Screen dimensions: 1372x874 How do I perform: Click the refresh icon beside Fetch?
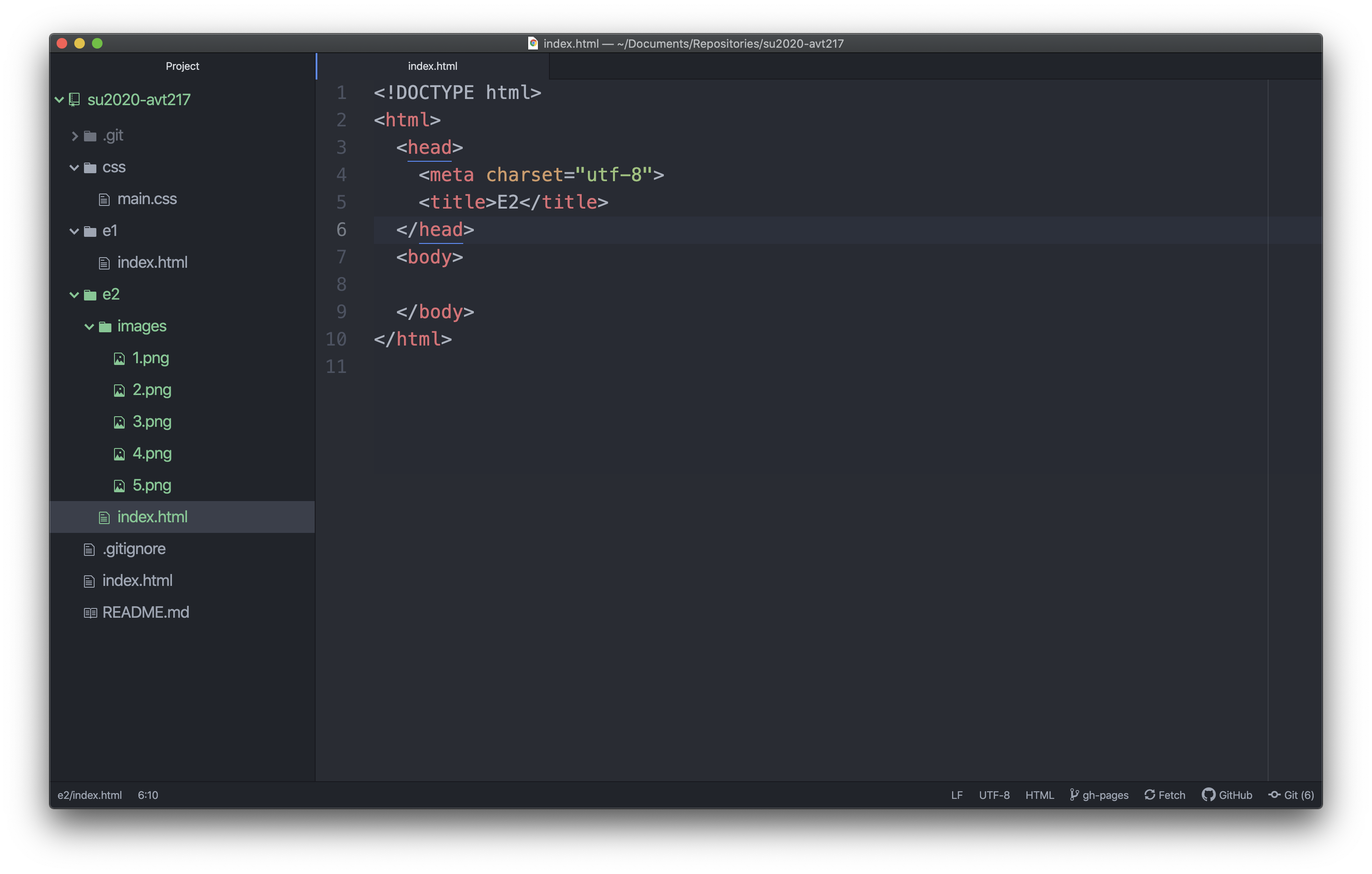click(1150, 795)
